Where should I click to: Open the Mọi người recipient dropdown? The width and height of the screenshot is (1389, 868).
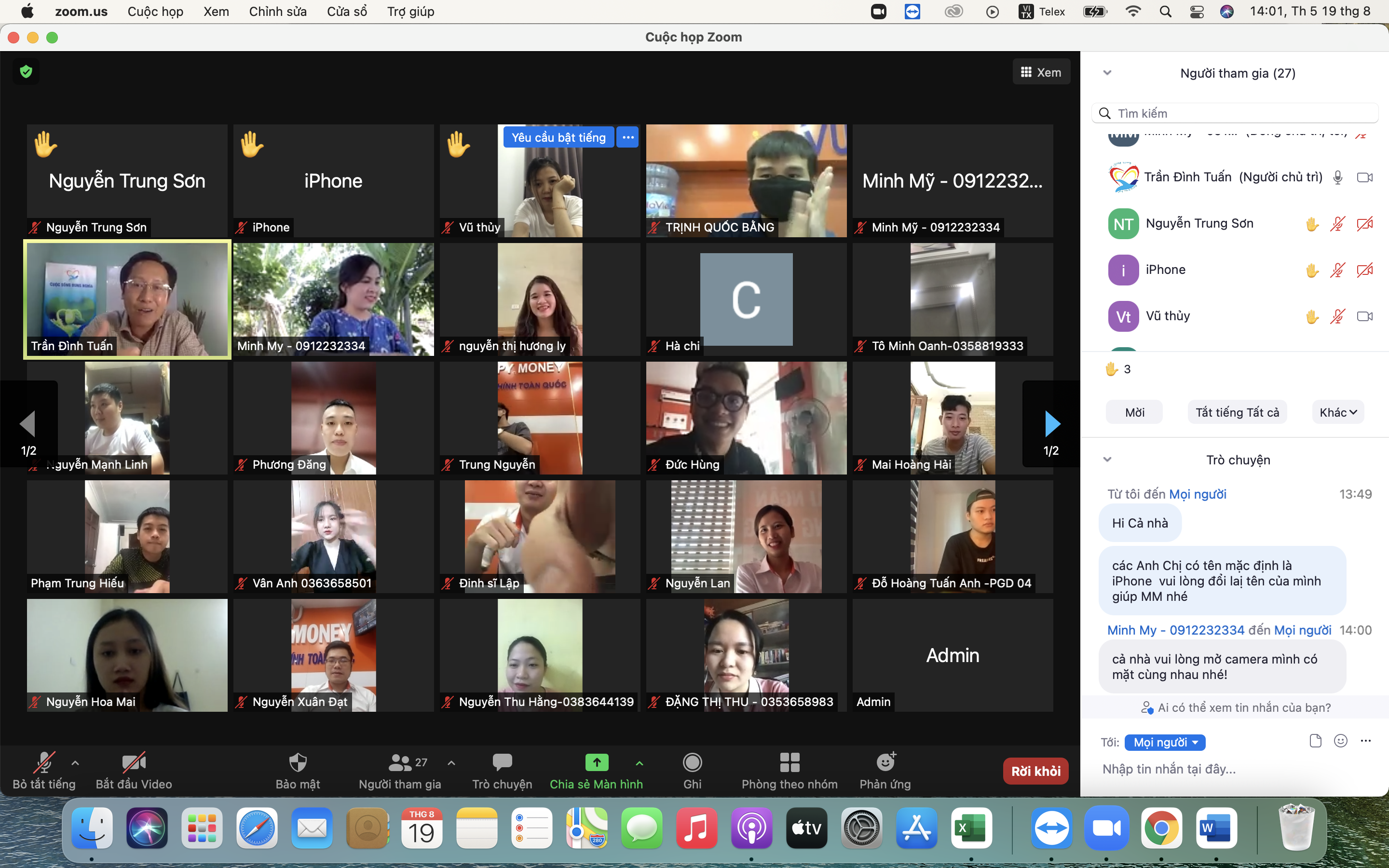coord(1165,742)
